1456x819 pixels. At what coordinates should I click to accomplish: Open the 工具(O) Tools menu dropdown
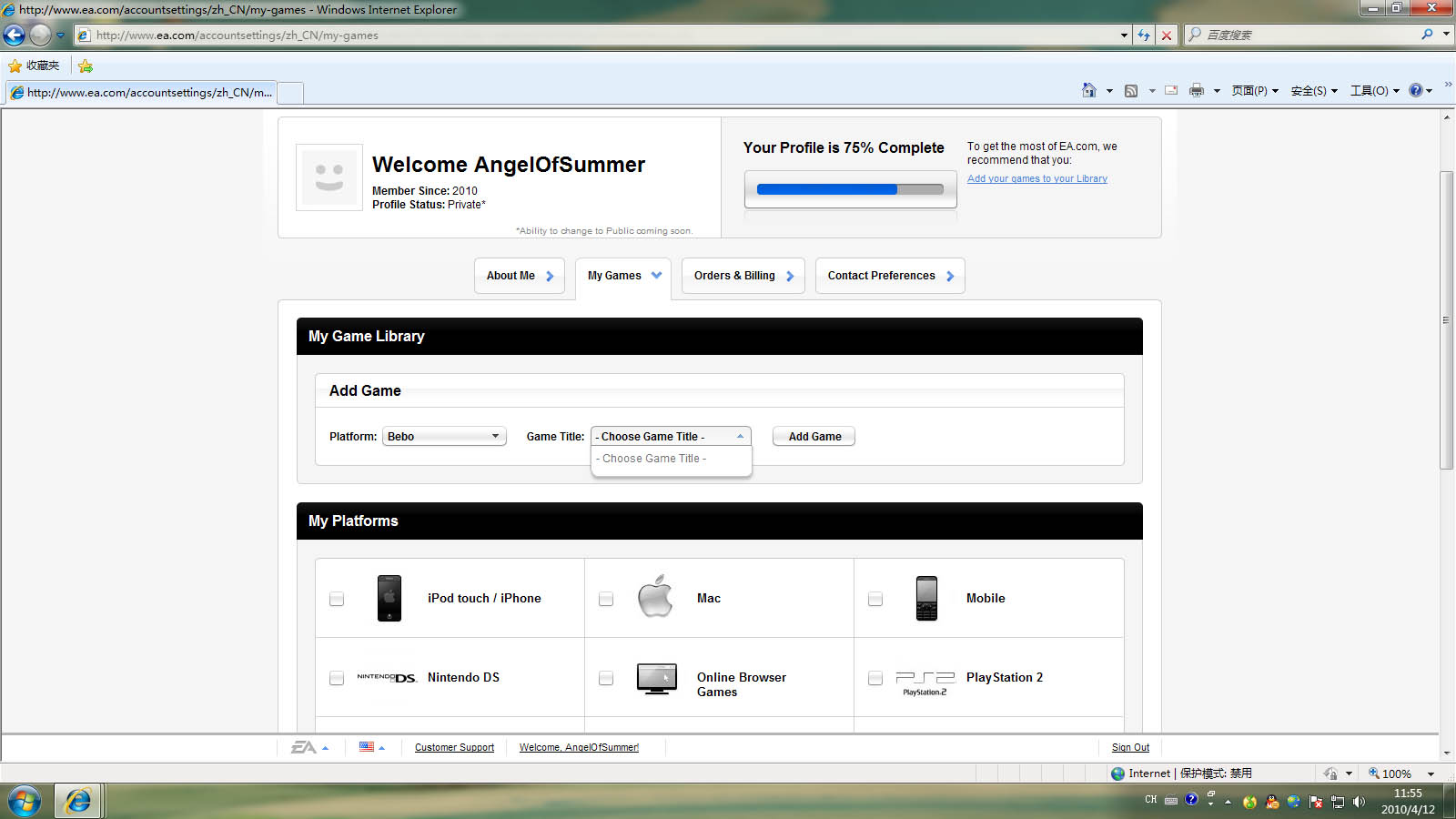pyautogui.click(x=1374, y=90)
